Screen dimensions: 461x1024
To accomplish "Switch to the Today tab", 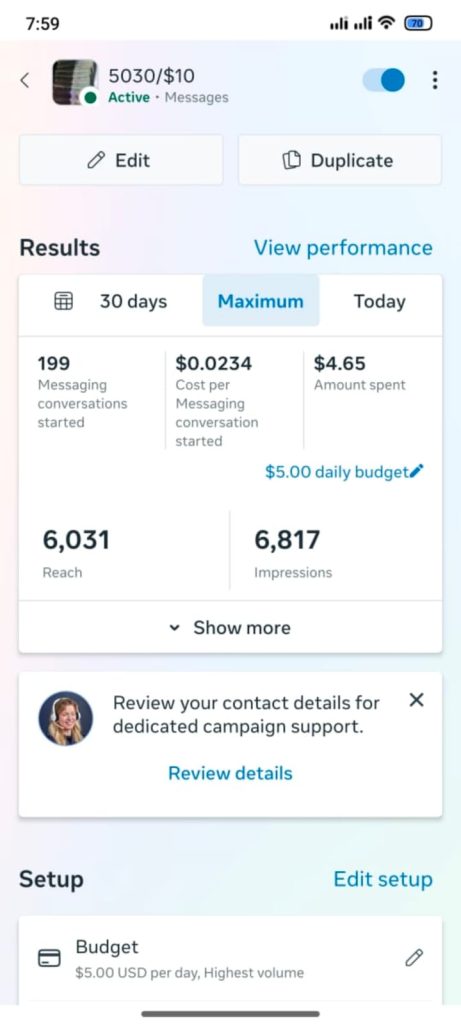I will [379, 301].
